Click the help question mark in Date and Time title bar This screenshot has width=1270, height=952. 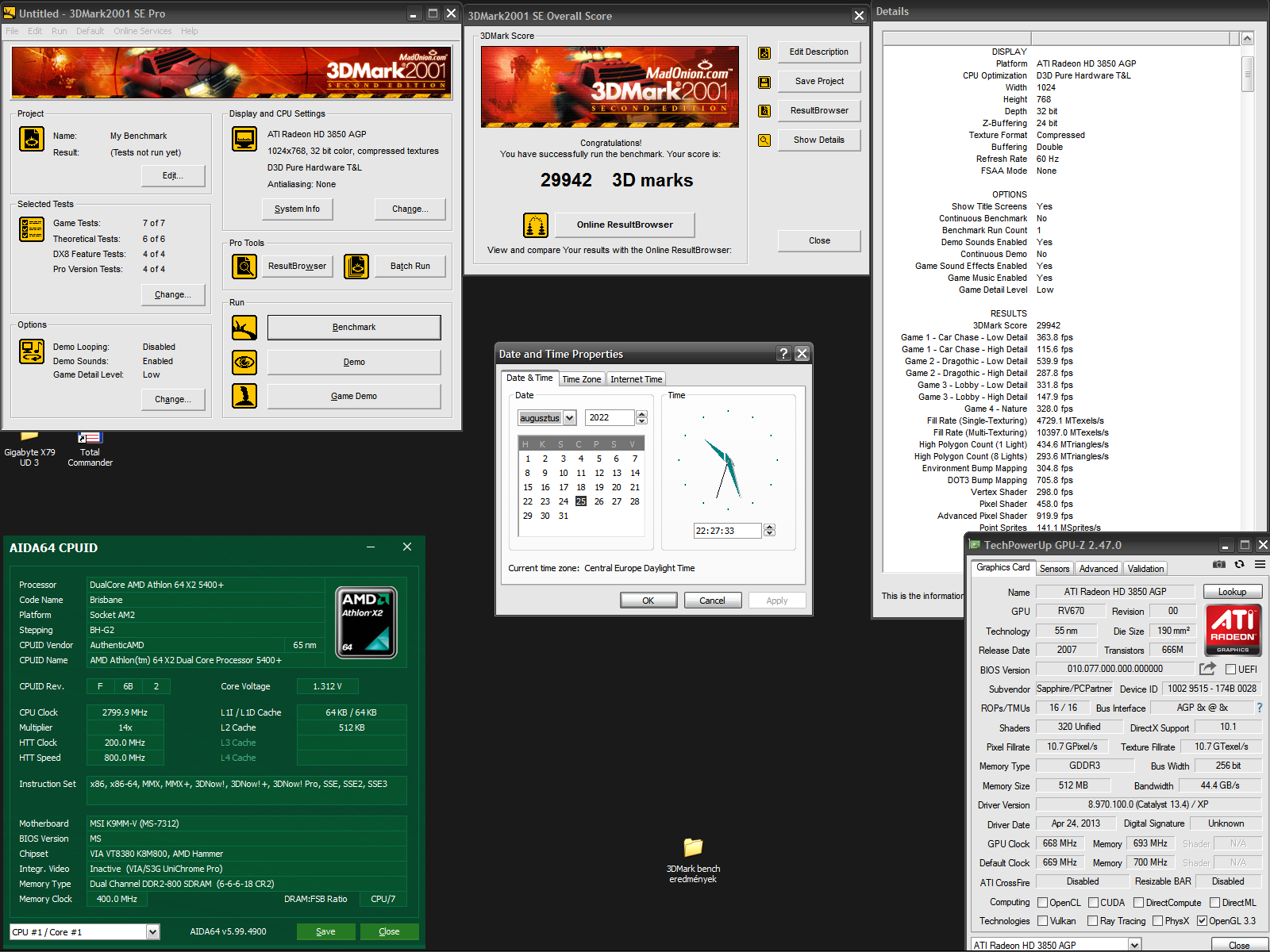pos(783,354)
